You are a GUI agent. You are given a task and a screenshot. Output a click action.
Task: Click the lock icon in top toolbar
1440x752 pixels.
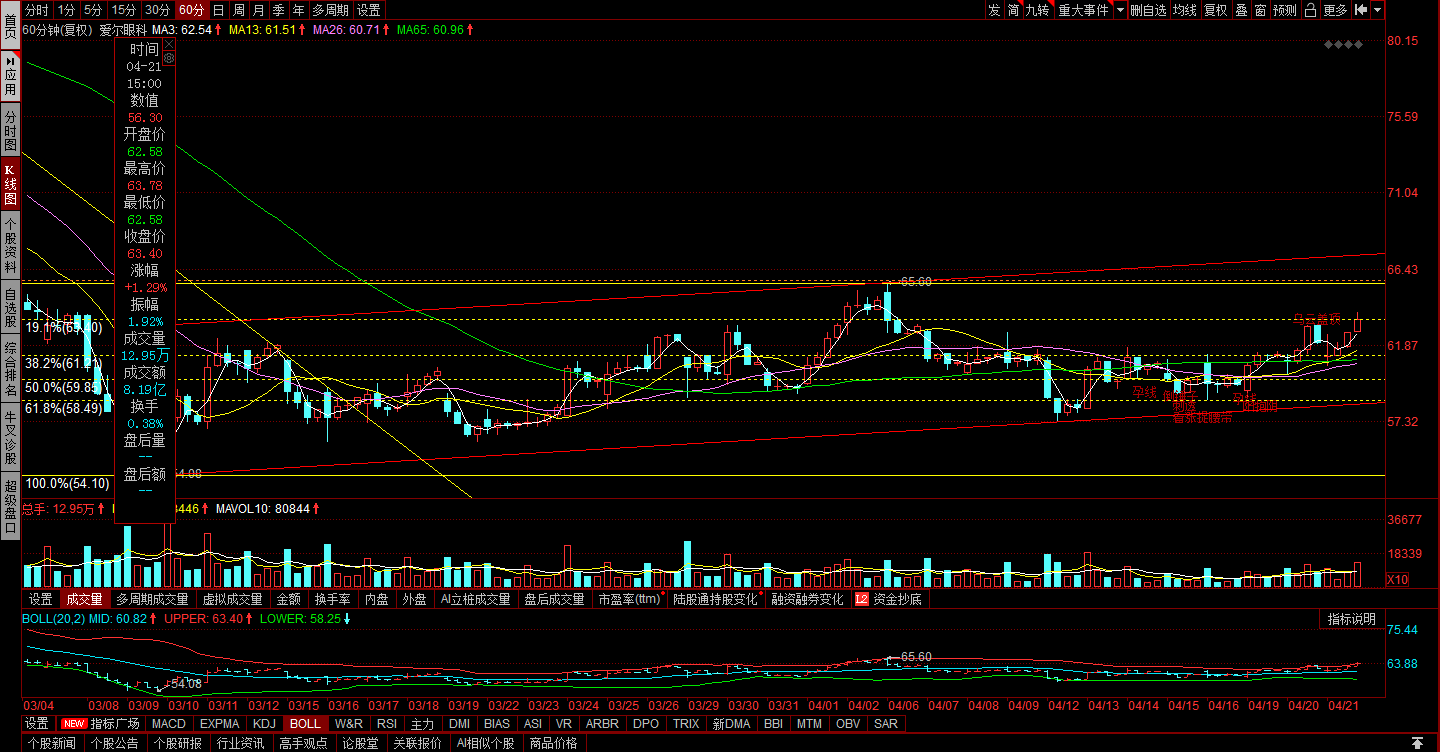tap(1311, 10)
